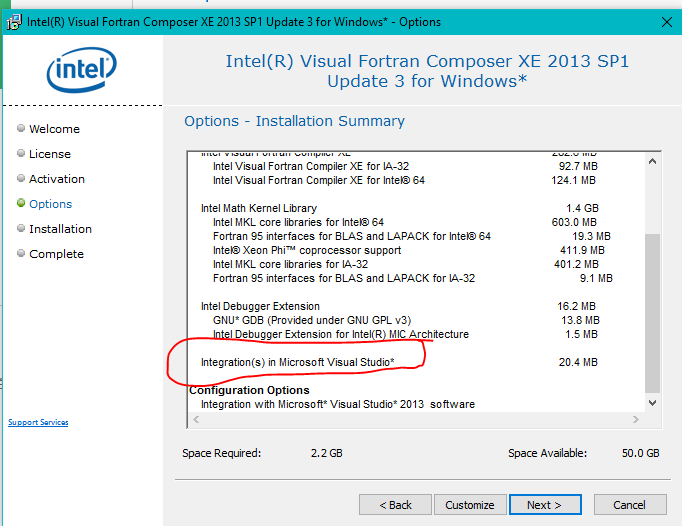This screenshot has height=526, width=682.
Task: Select the Installation step in sidebar
Action: point(60,229)
